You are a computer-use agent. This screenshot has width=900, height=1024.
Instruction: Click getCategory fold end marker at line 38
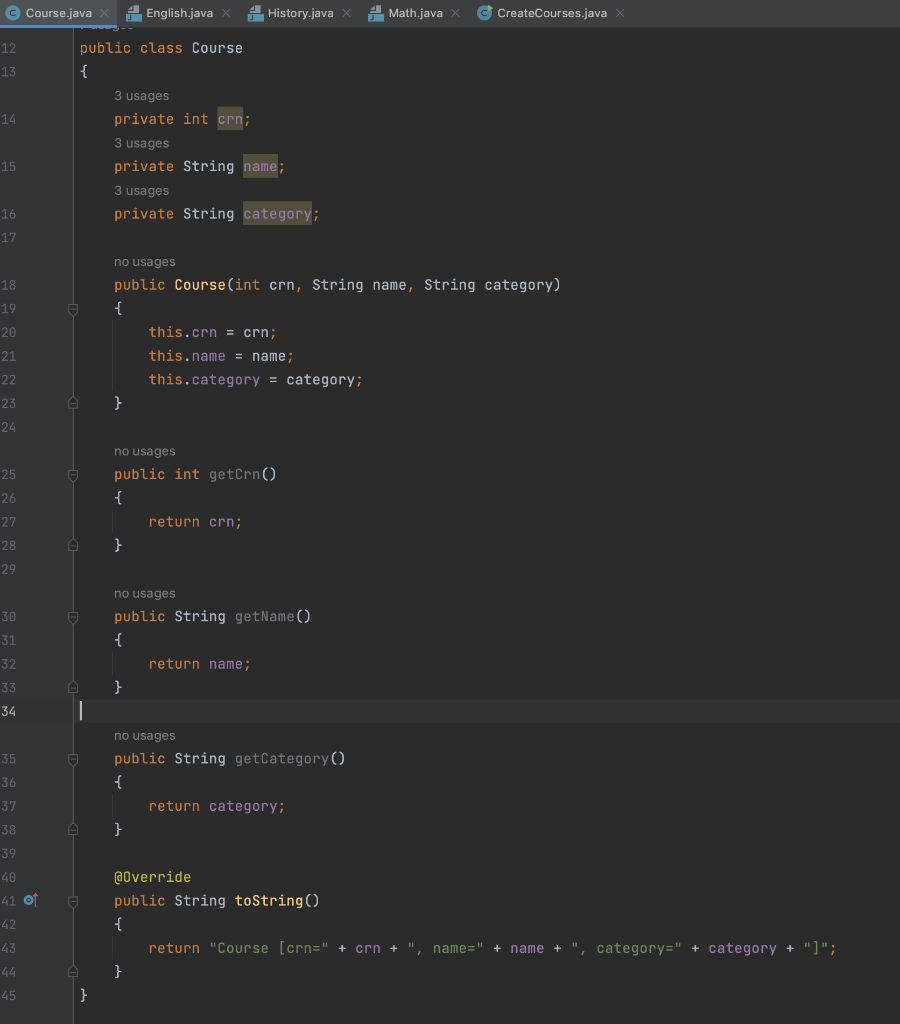(73, 830)
